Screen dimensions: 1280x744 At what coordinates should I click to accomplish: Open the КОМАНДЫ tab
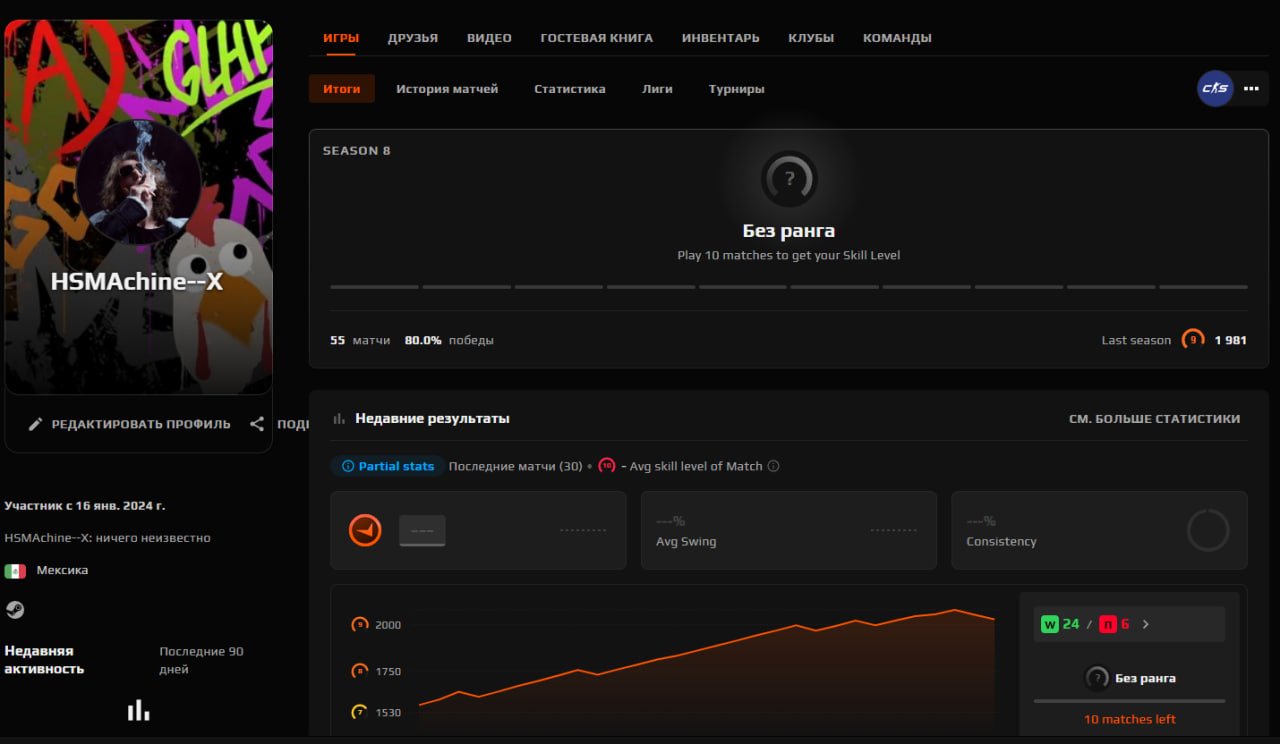click(x=897, y=38)
